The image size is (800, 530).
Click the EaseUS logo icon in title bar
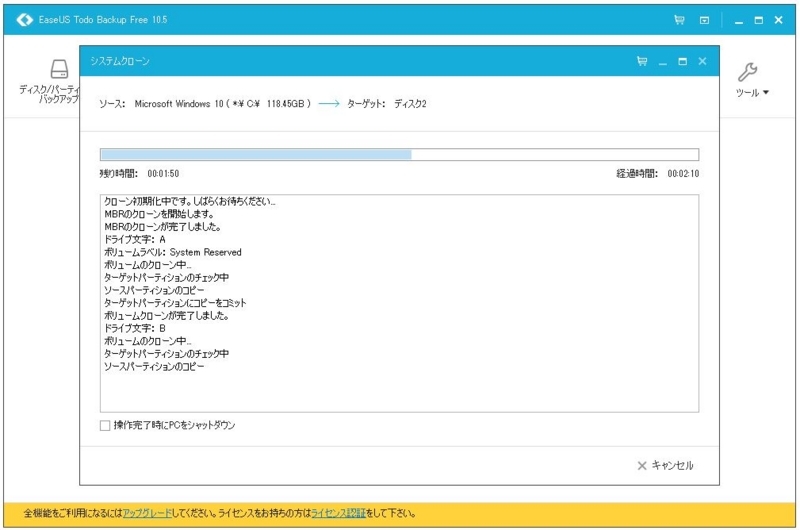24,19
